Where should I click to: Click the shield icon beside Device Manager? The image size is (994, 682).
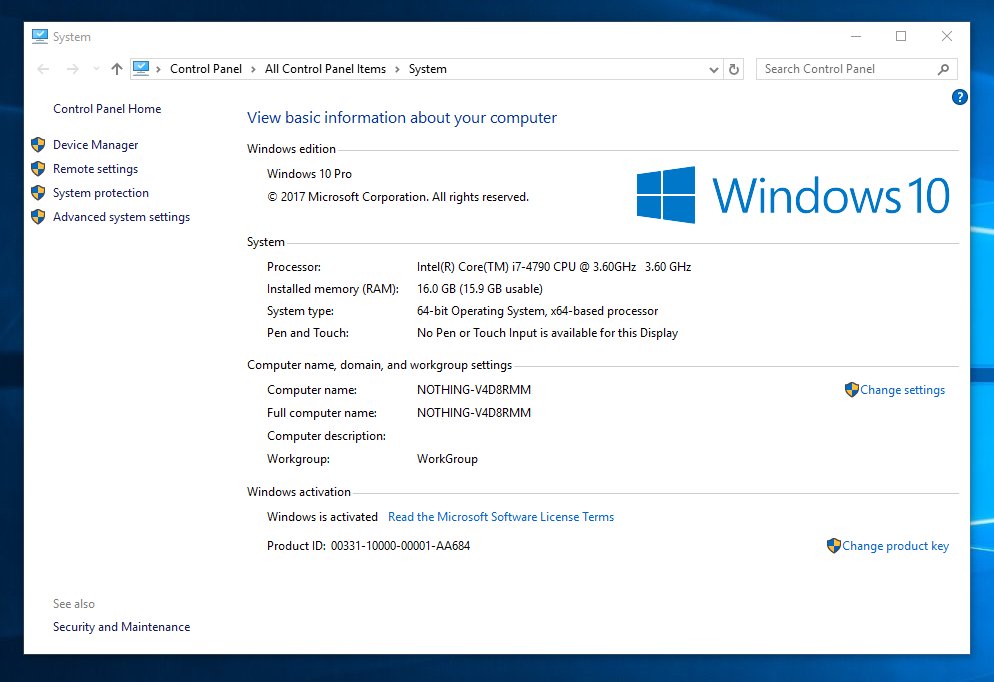pos(38,145)
